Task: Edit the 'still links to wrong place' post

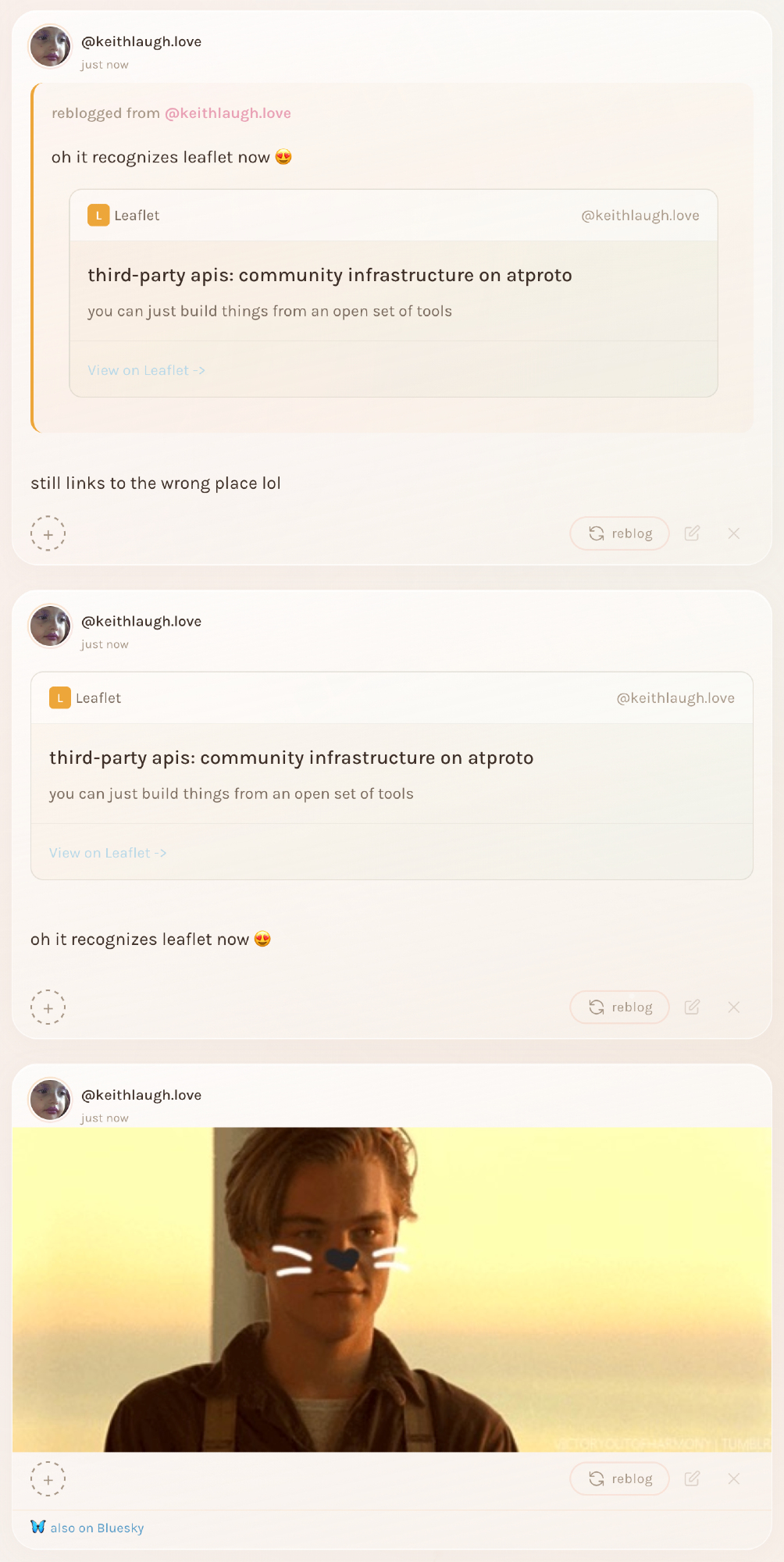Action: [692, 533]
